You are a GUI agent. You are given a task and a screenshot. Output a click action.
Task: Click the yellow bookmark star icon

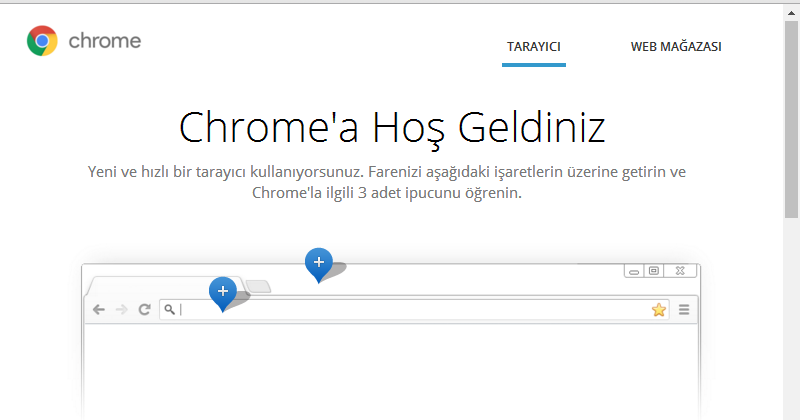coord(658,310)
